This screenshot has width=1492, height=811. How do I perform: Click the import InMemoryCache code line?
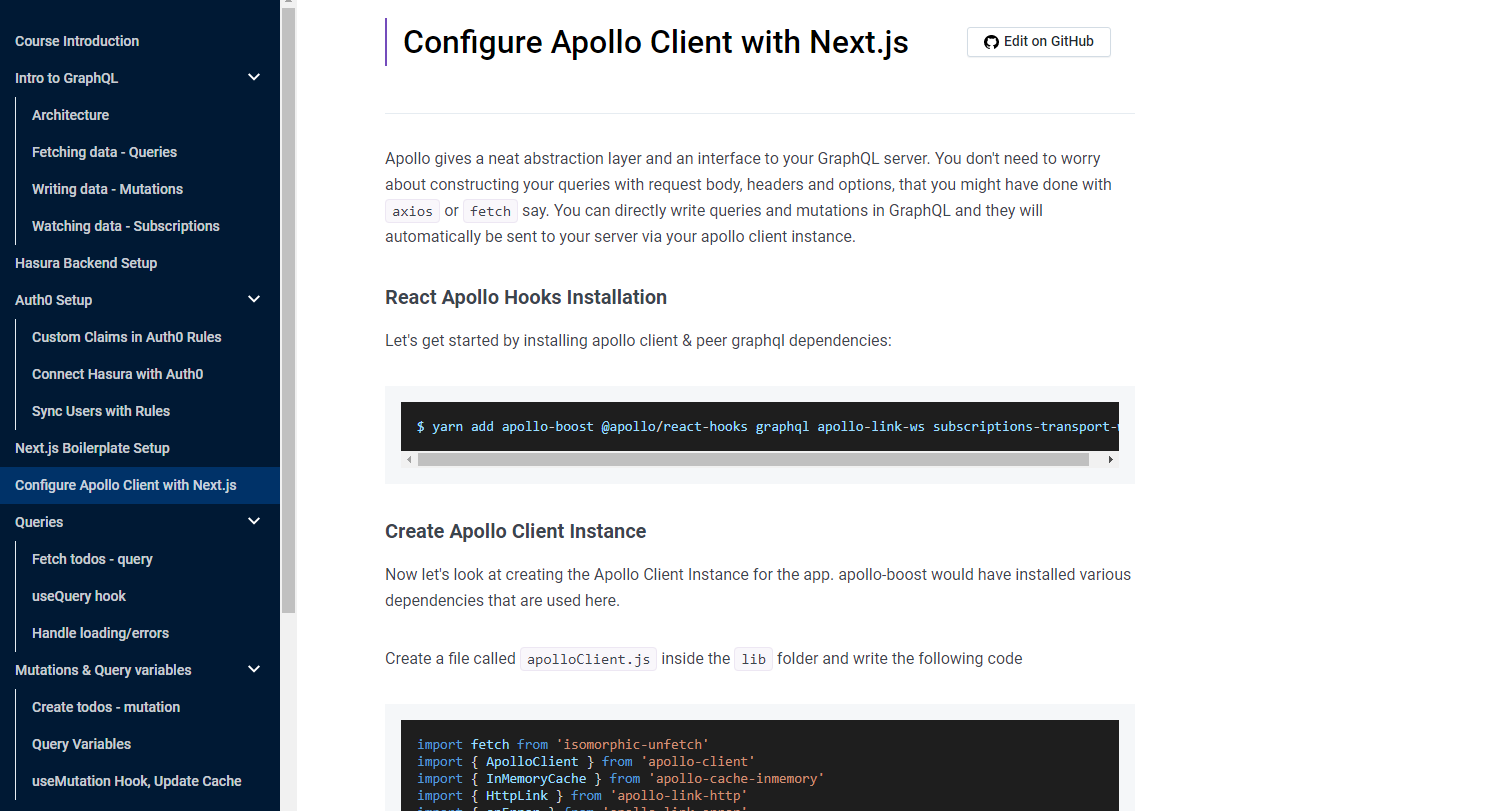click(620, 778)
